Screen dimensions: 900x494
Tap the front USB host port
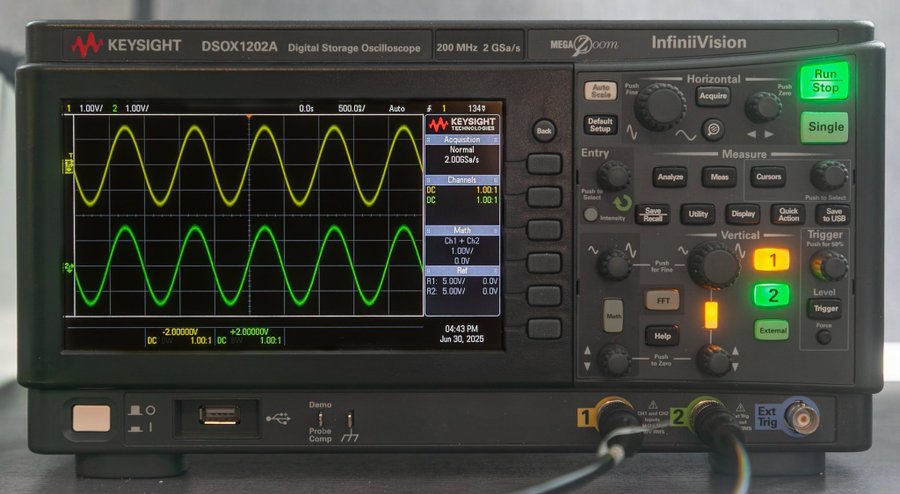pyautogui.click(x=220, y=415)
